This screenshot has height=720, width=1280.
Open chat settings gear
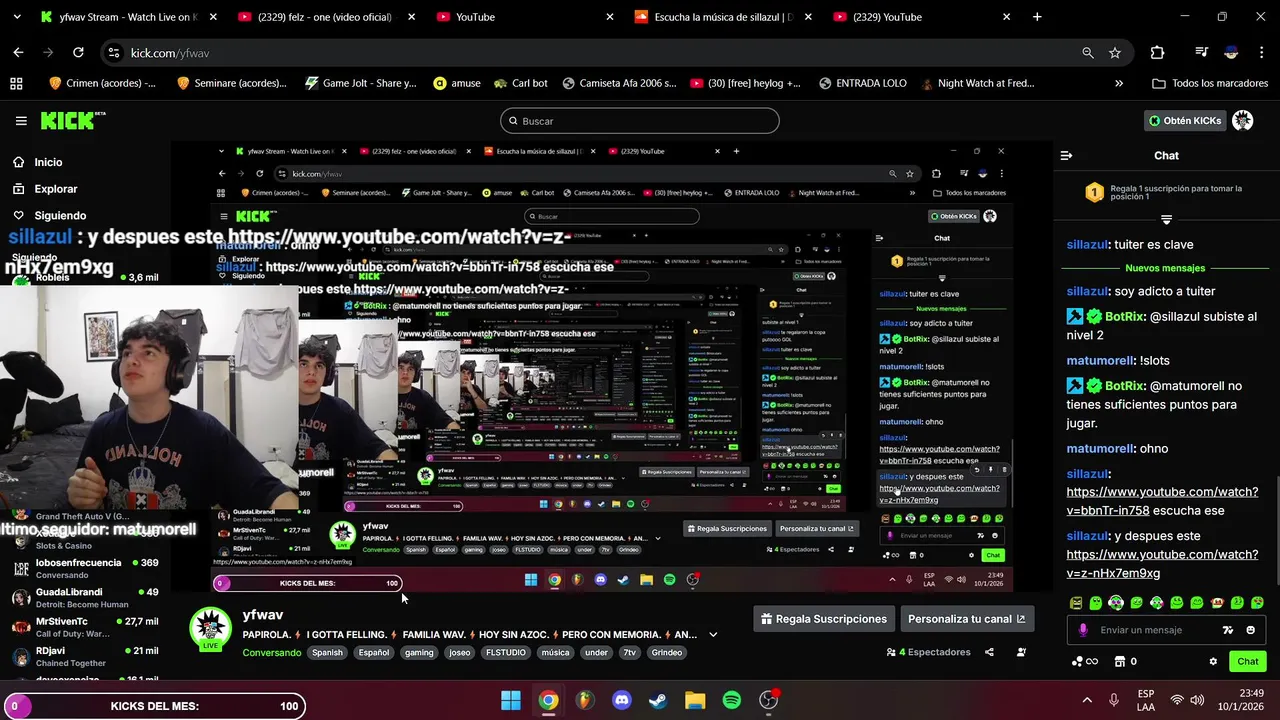click(1213, 661)
